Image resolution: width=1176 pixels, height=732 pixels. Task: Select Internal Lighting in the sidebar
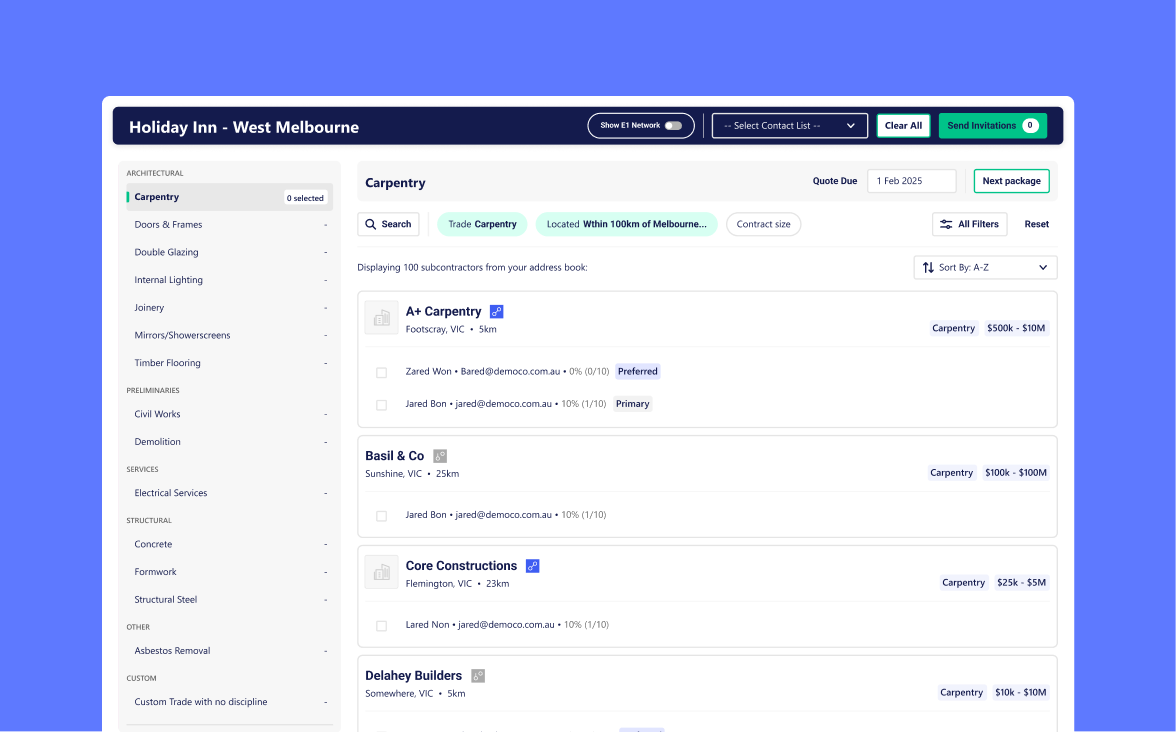point(230,280)
